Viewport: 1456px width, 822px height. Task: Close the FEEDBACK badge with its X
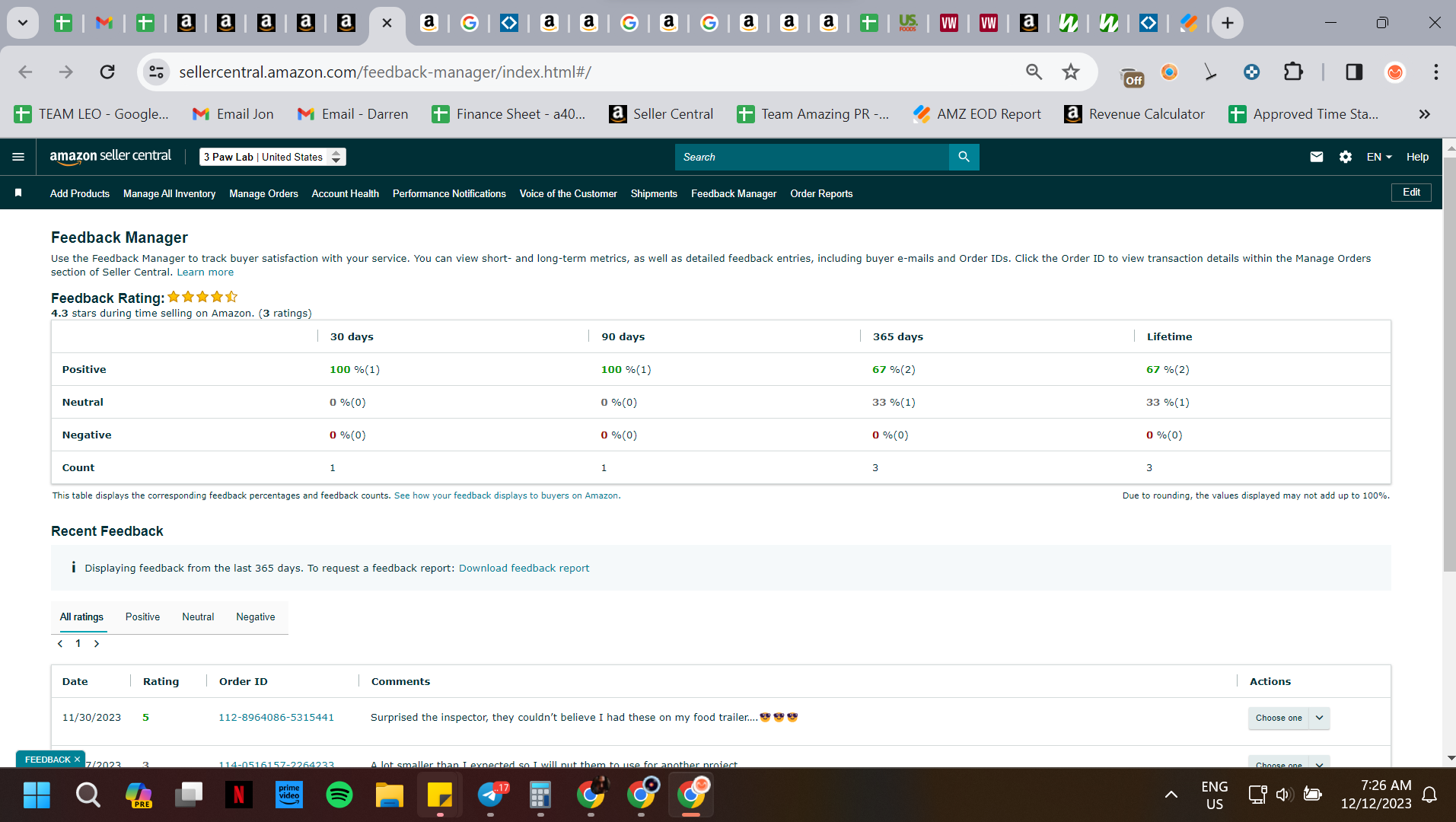(77, 760)
